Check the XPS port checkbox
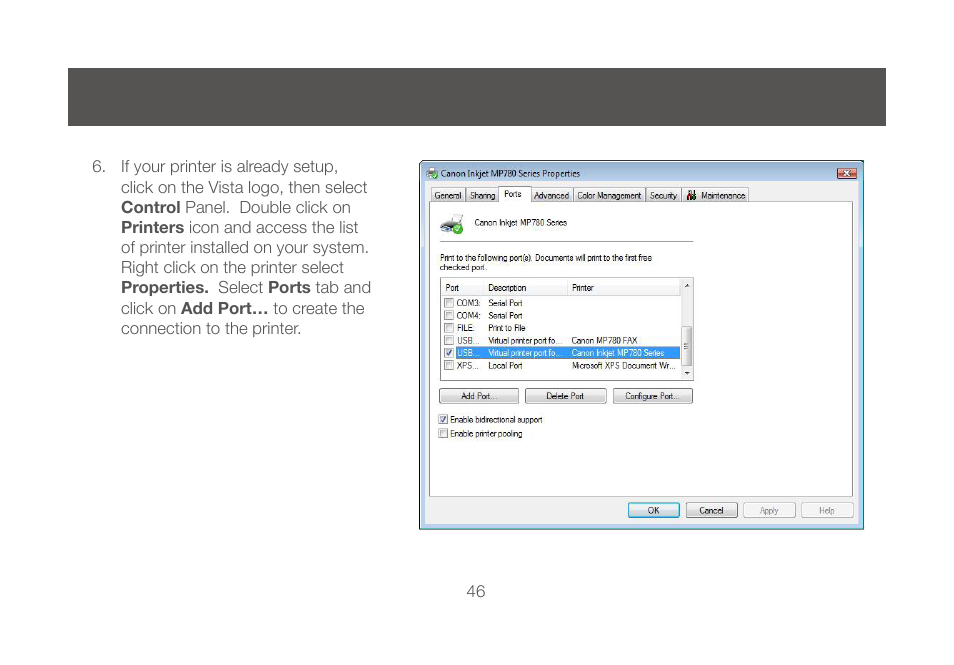 coord(448,366)
